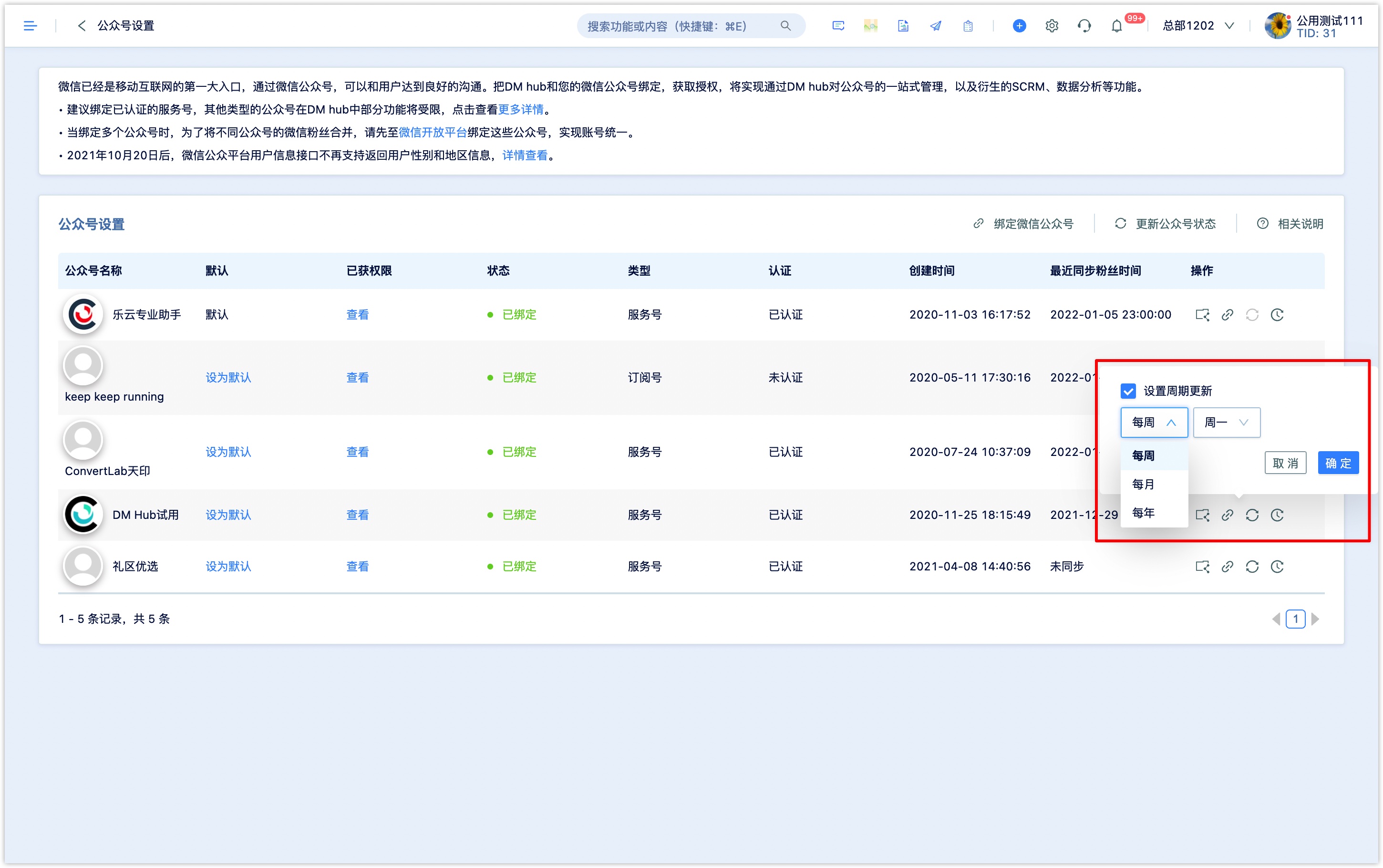Click the 公众号名称 column header
1383x868 pixels.
click(93, 271)
